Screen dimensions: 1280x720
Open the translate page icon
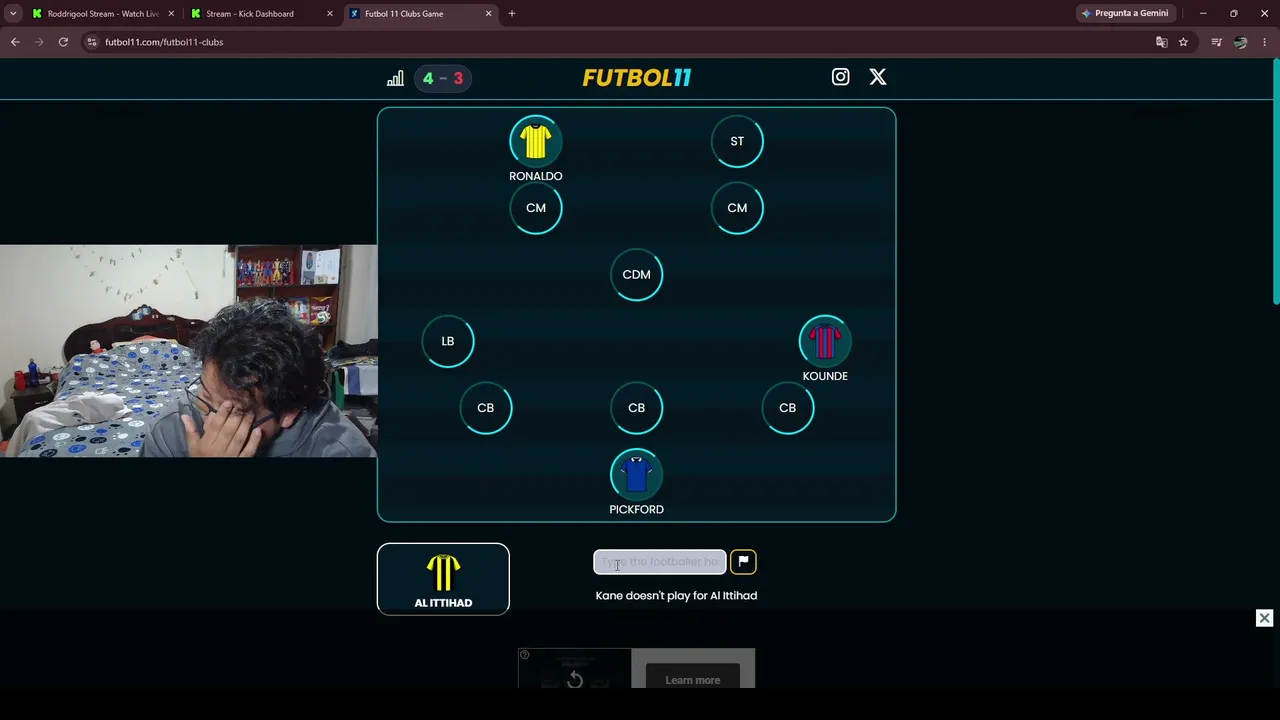coord(1161,42)
